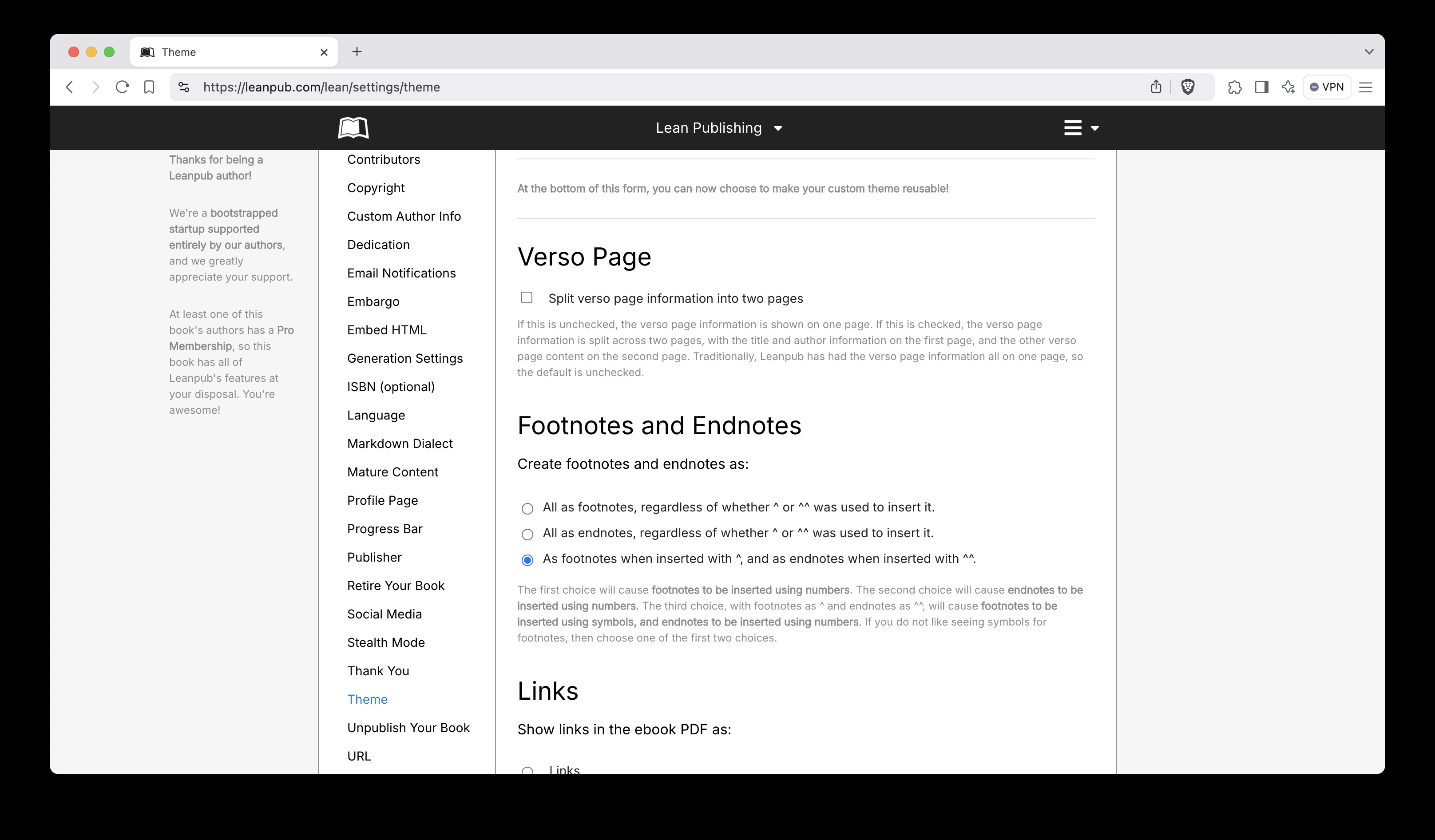
Task: Select All as endnotes radio option
Action: click(527, 534)
